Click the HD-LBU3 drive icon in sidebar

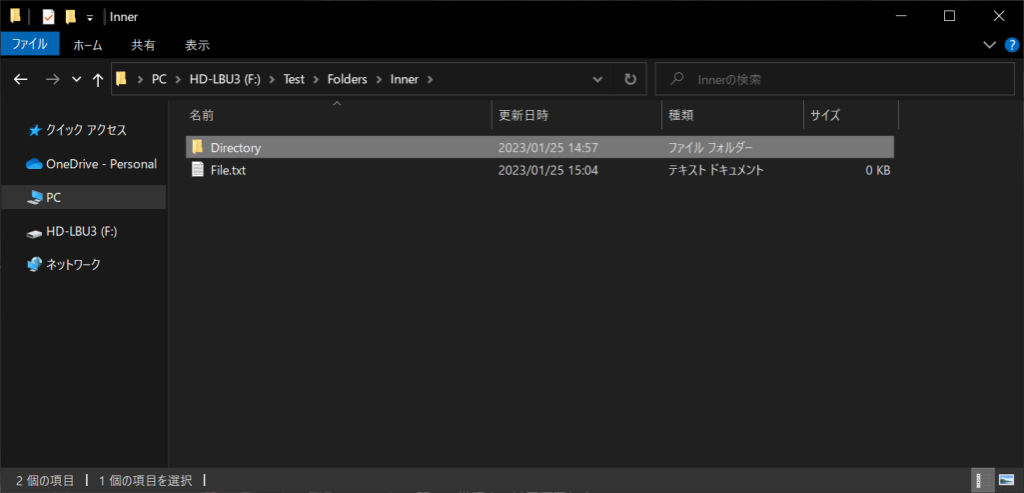tap(34, 232)
